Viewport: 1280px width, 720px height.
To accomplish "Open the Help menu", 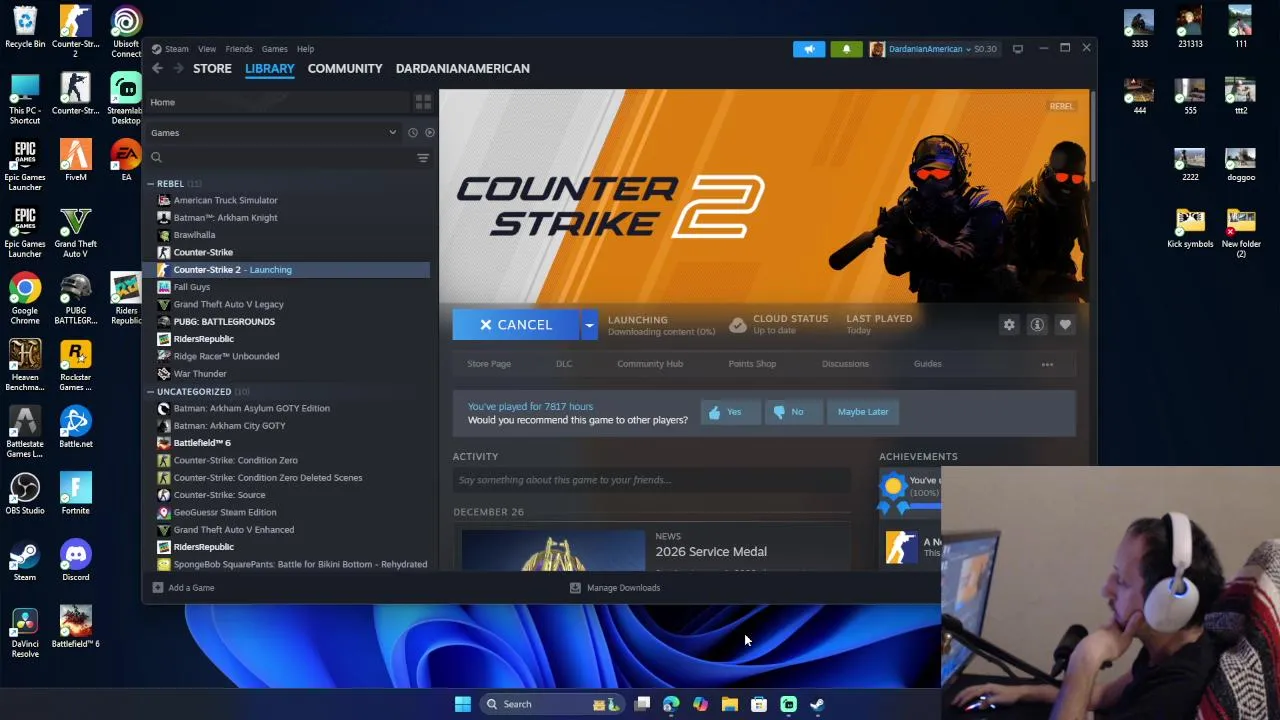I will [x=305, y=49].
